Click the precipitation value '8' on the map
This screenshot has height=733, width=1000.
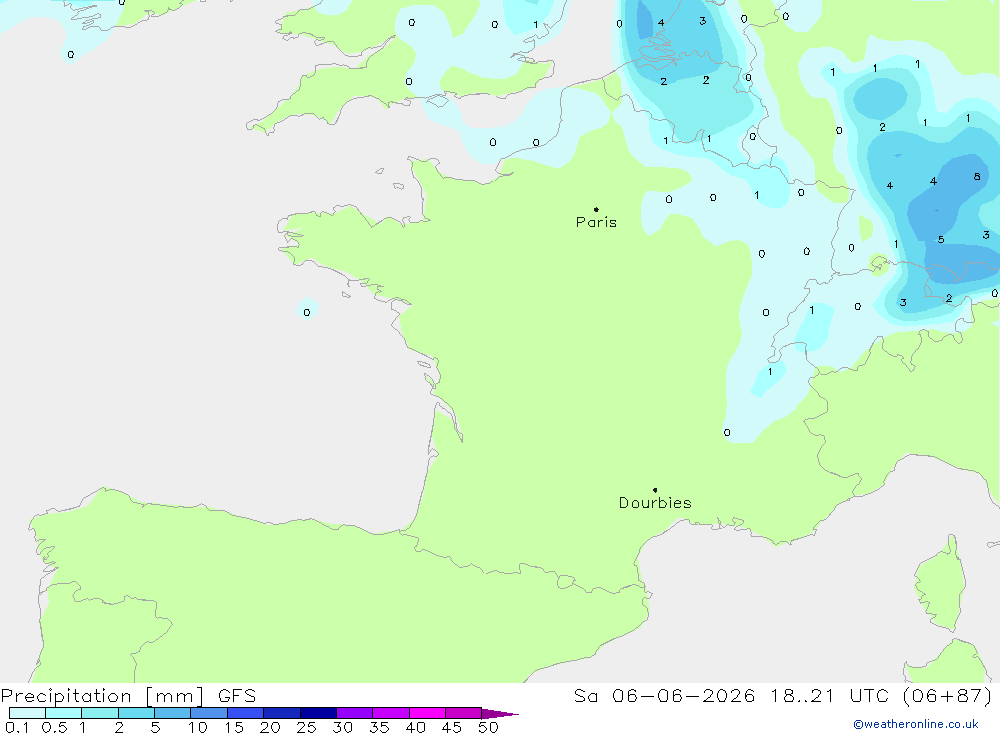(x=977, y=177)
